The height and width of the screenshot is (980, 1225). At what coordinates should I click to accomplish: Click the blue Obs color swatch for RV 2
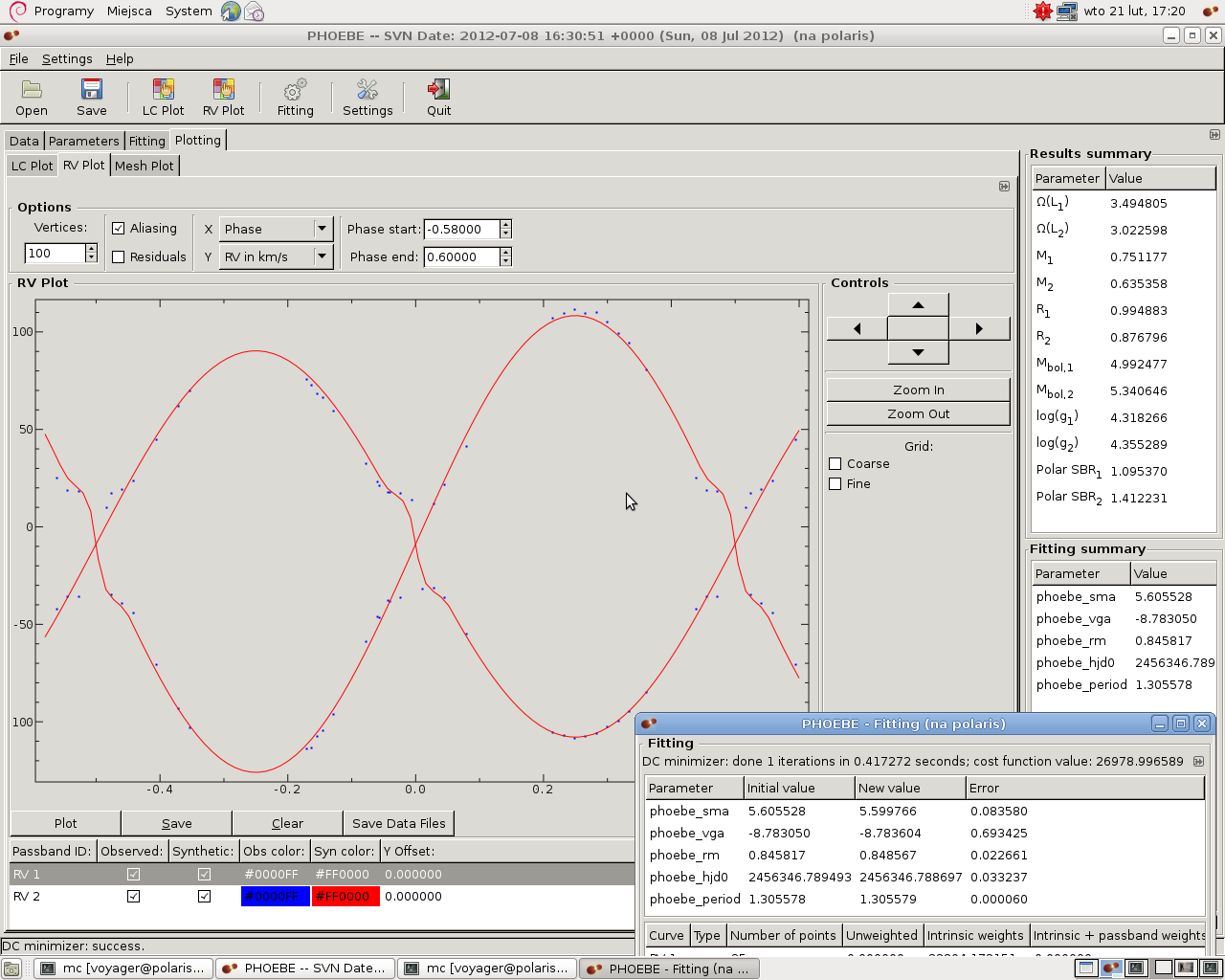point(275,897)
